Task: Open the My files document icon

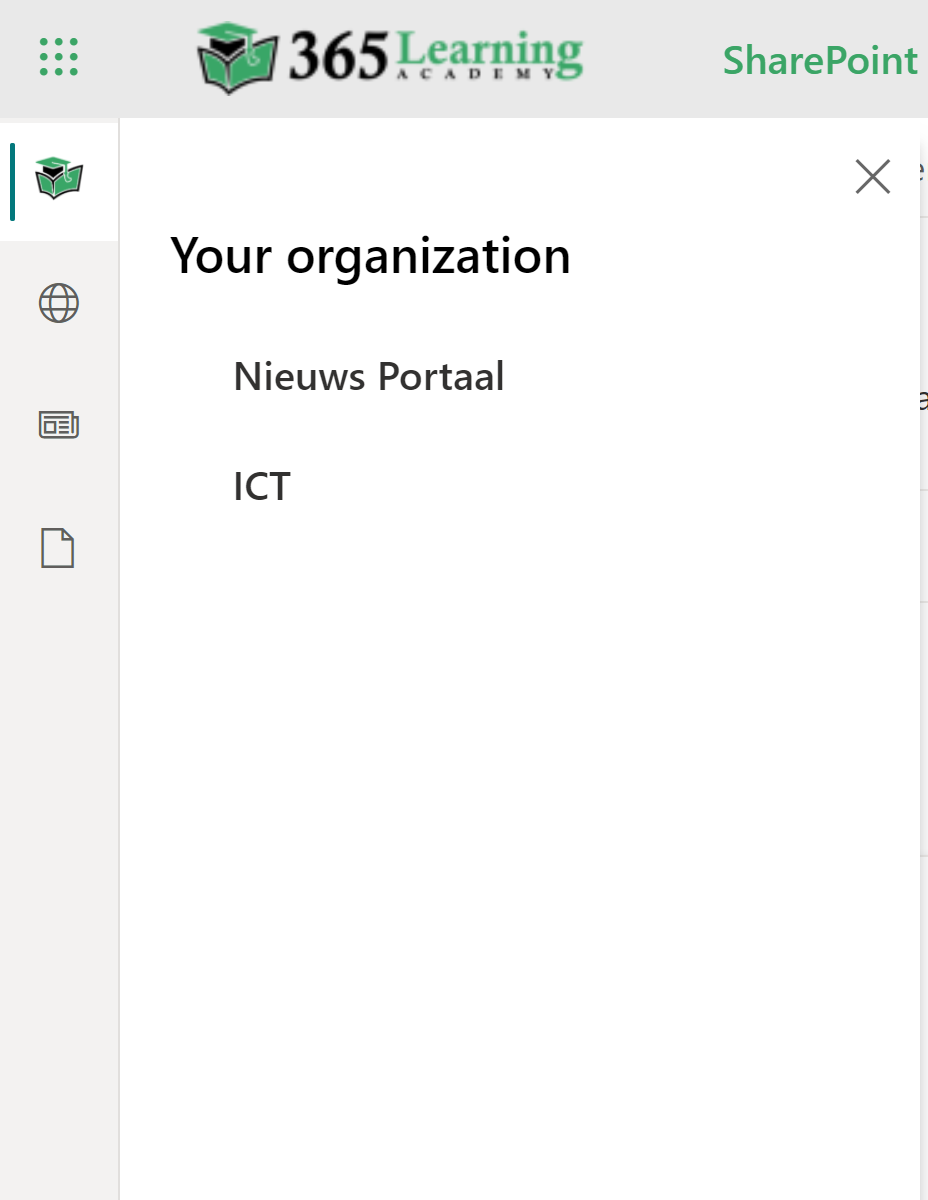Action: click(x=58, y=548)
